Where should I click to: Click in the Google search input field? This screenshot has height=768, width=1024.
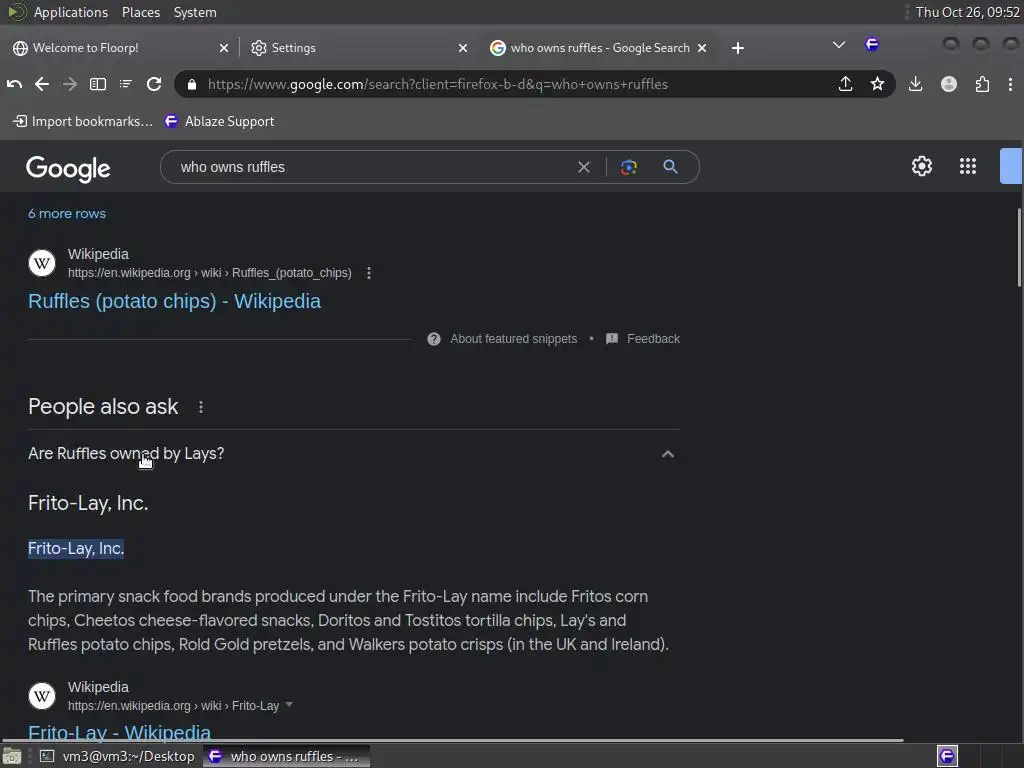click(x=372, y=167)
